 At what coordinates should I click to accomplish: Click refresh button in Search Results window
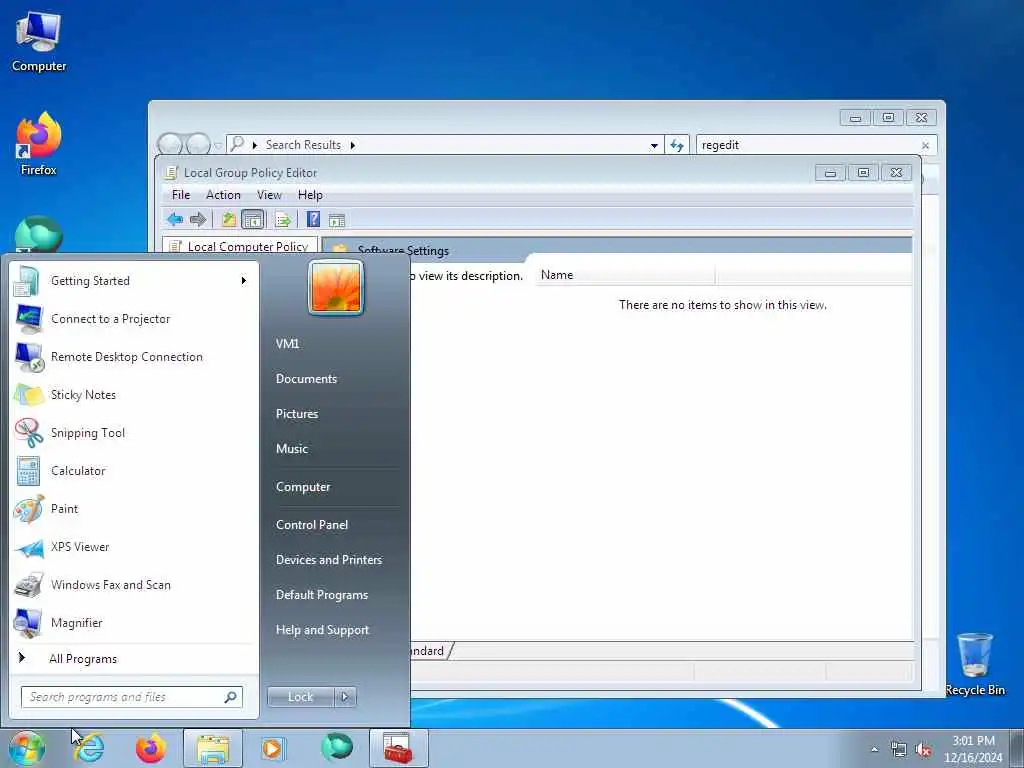677,145
